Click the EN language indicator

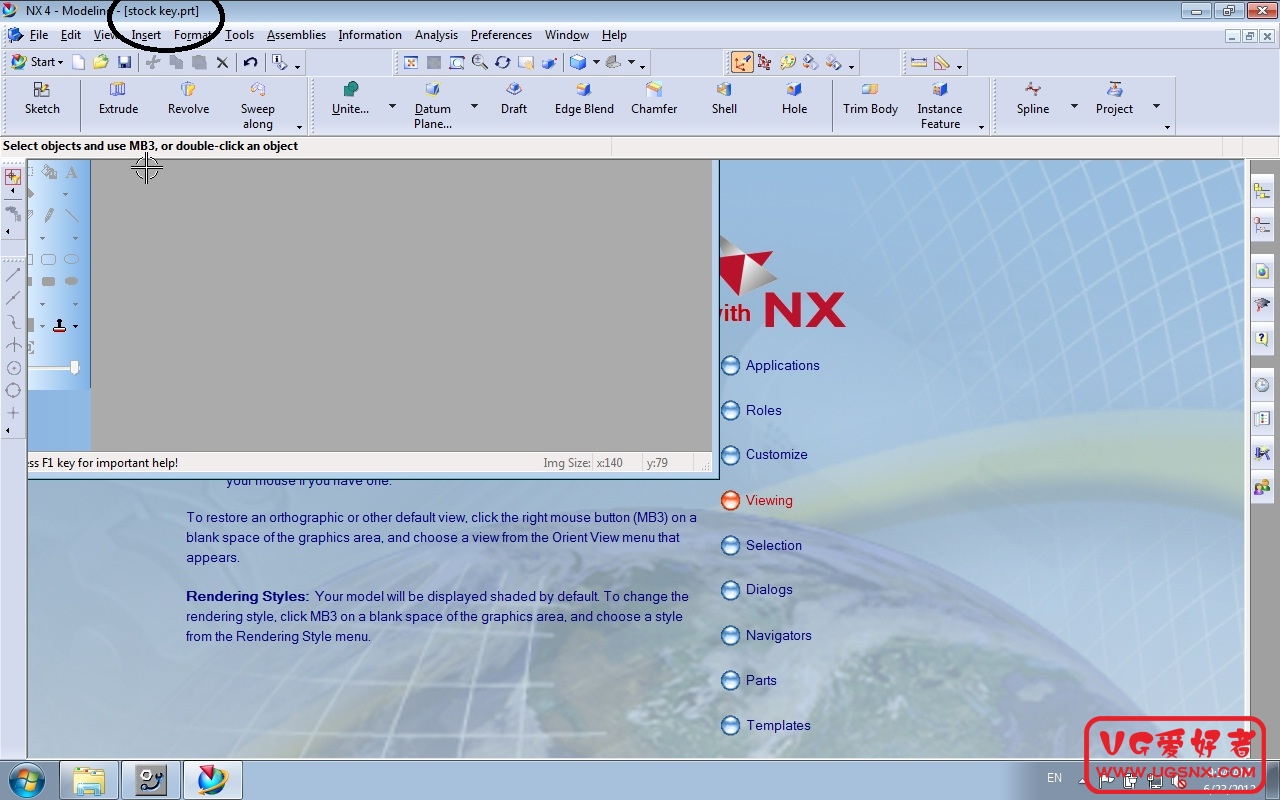1054,777
